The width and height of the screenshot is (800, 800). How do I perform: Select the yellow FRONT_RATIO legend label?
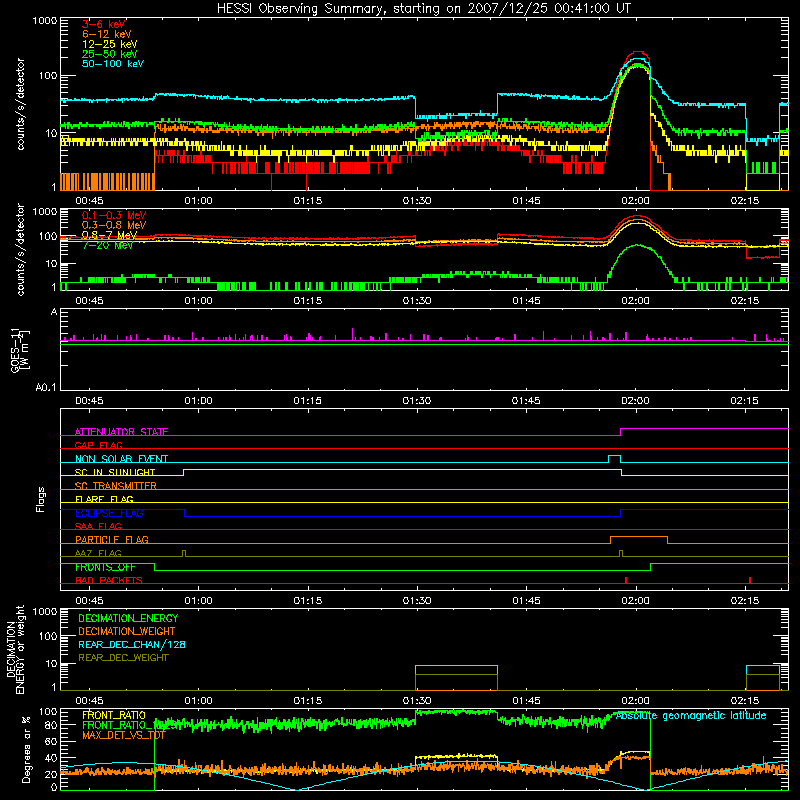pyautogui.click(x=114, y=715)
